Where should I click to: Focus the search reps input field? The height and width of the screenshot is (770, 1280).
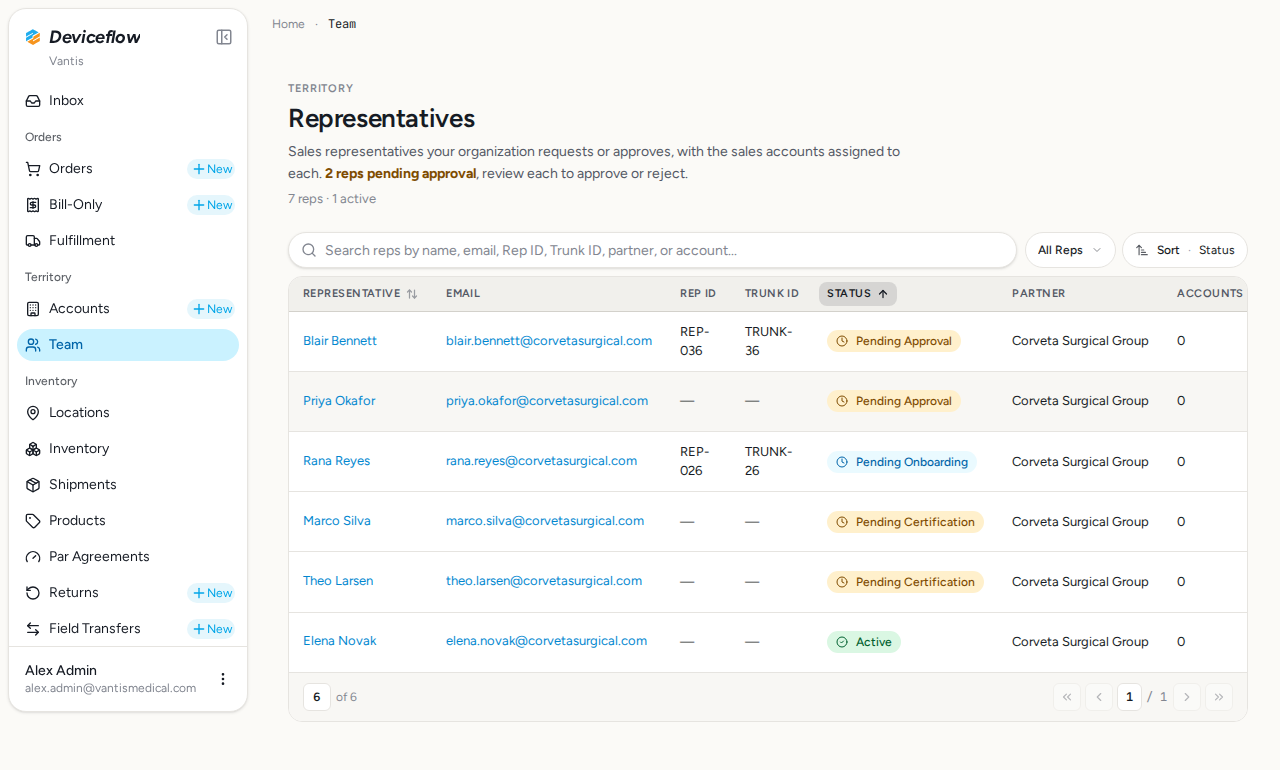(x=652, y=250)
